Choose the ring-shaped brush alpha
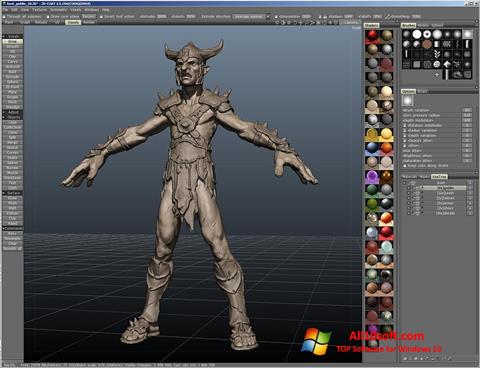 (427, 34)
